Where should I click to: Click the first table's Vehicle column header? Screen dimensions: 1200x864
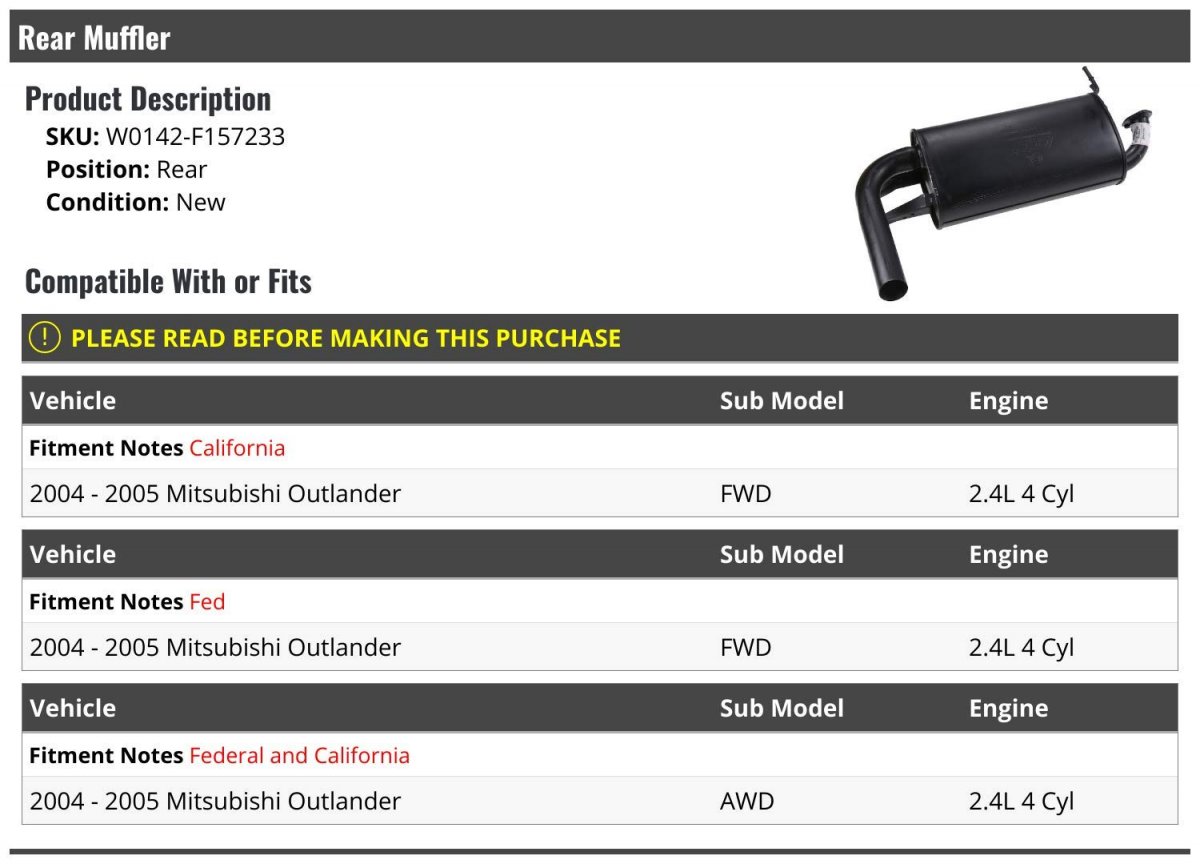pos(73,401)
